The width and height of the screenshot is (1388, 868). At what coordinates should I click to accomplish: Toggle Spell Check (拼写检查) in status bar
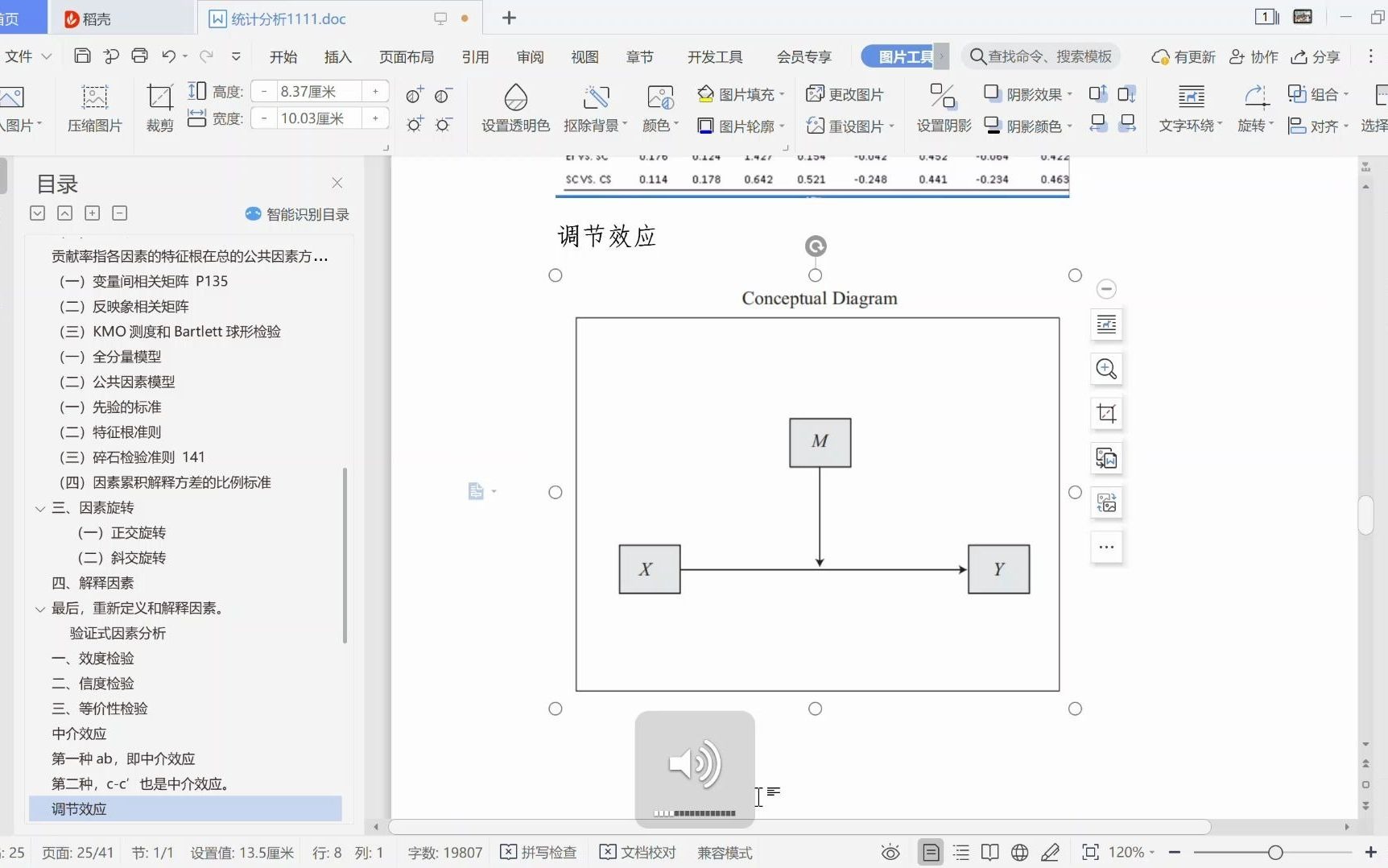coord(539,852)
